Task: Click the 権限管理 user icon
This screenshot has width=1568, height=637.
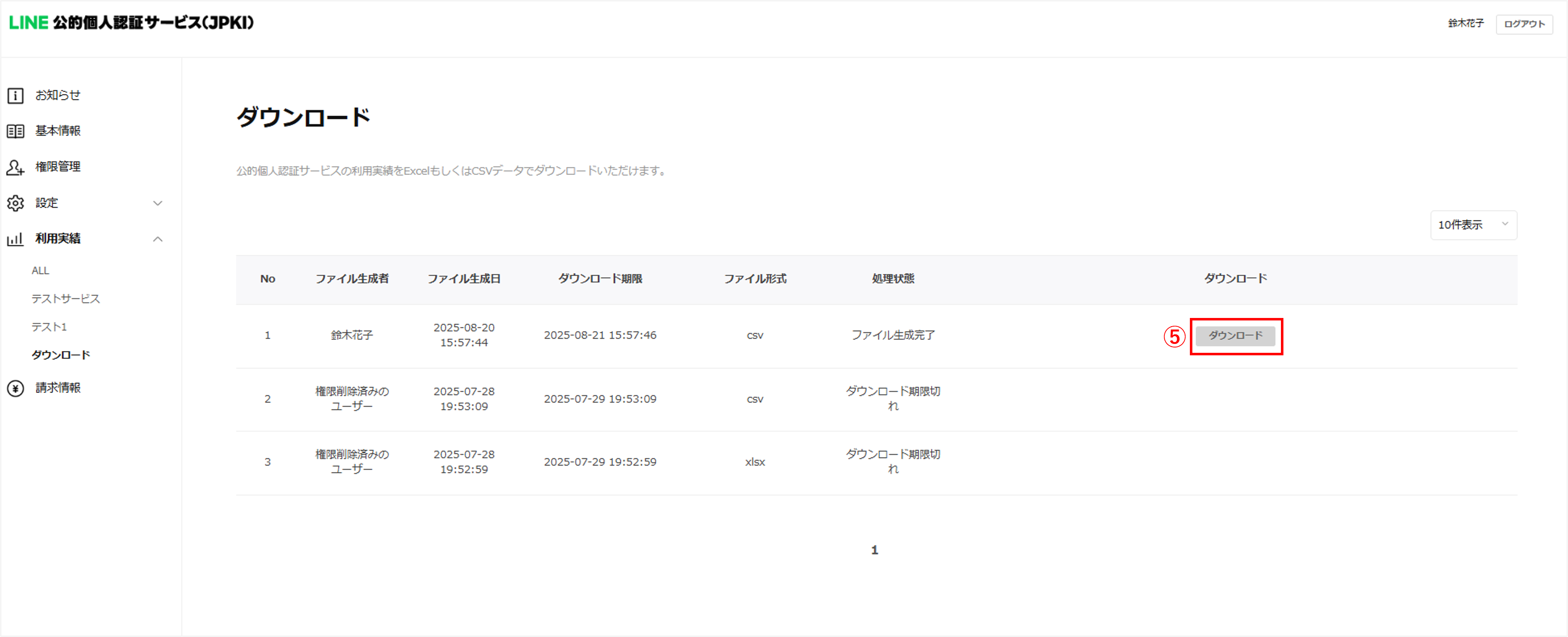Action: 15,167
